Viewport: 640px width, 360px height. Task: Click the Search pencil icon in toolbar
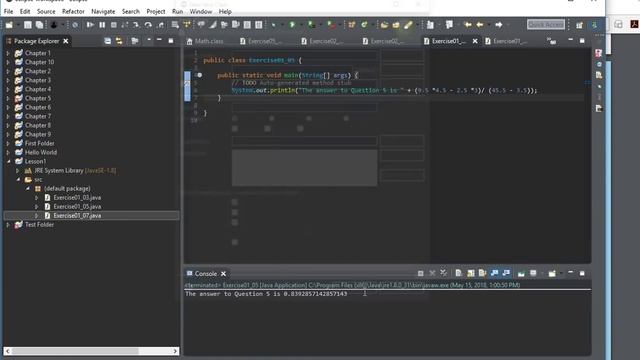tap(408, 25)
